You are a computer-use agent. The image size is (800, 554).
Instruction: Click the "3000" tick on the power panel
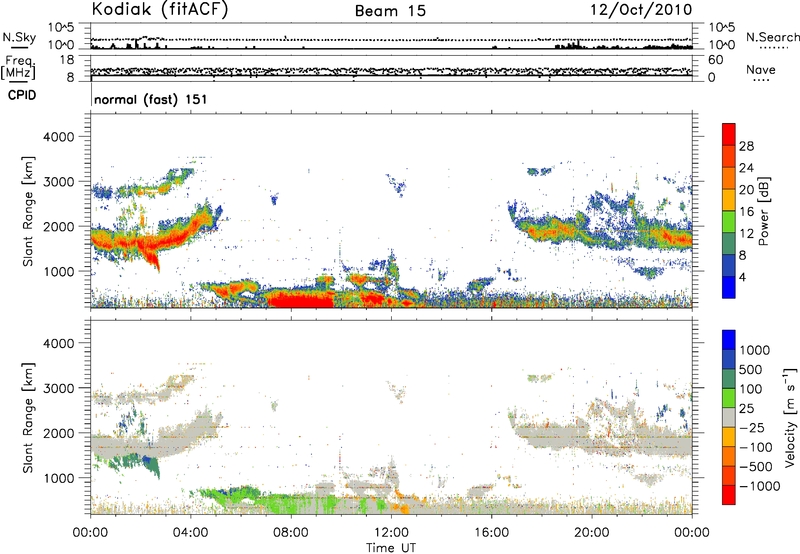click(x=58, y=182)
